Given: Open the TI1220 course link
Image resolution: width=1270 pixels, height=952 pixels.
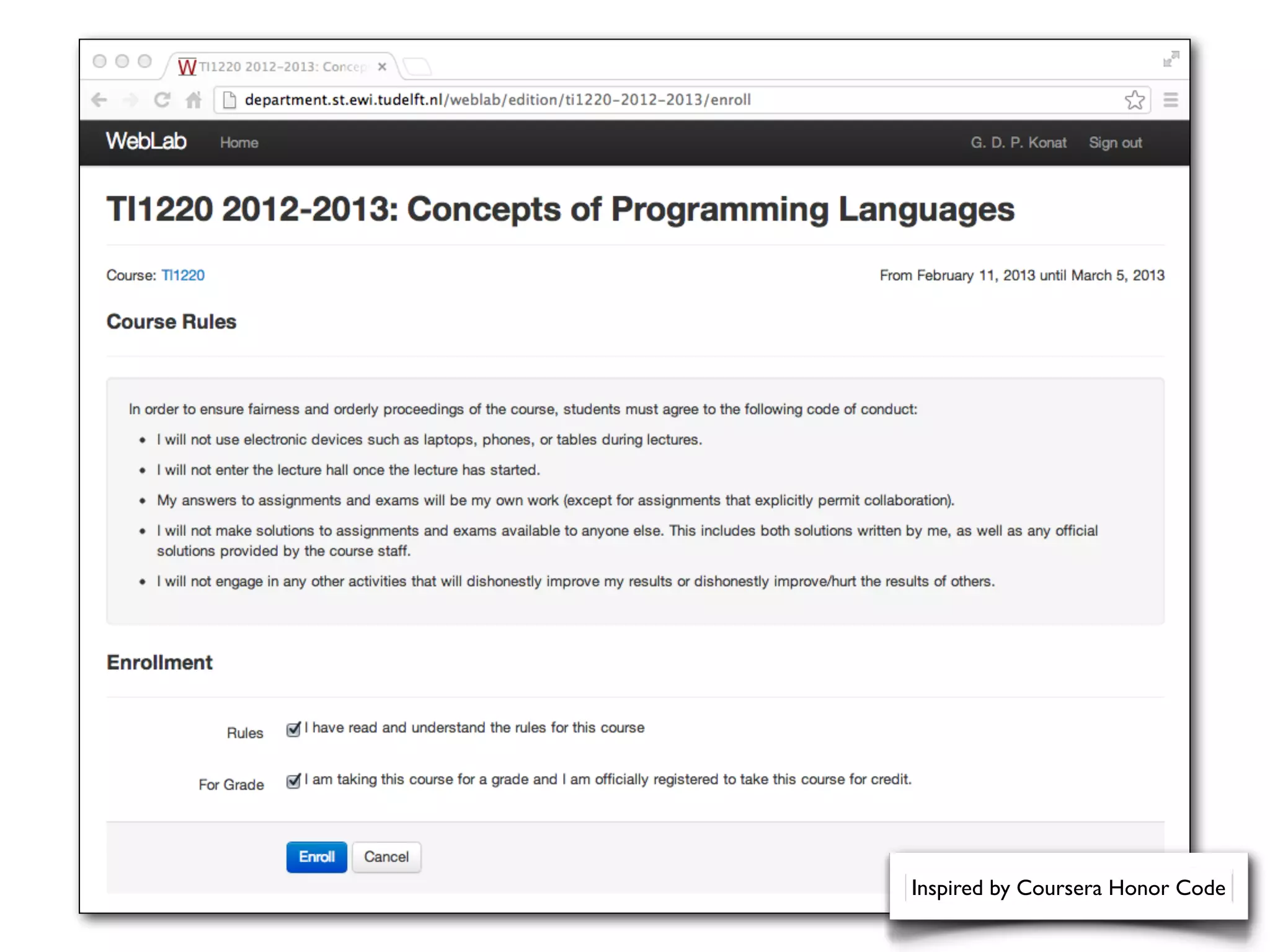Looking at the screenshot, I should (183, 275).
